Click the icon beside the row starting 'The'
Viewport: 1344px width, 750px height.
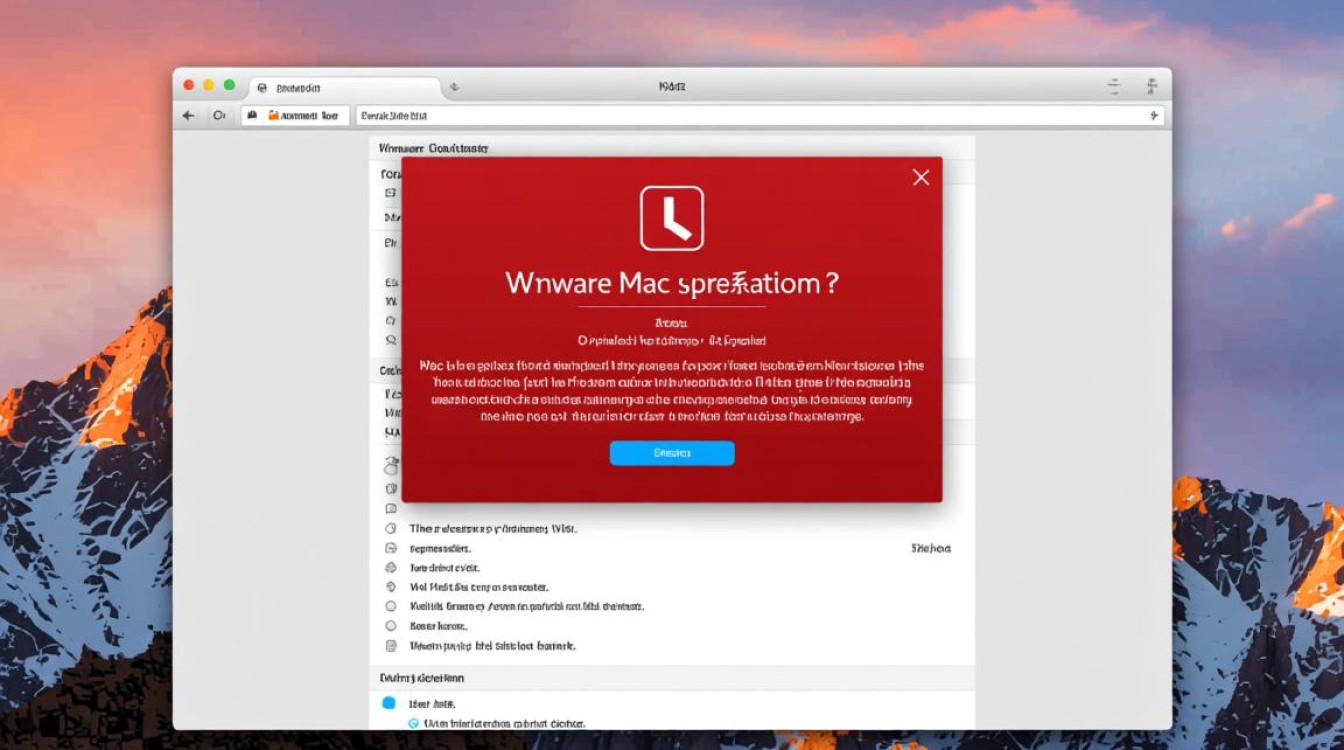391,528
